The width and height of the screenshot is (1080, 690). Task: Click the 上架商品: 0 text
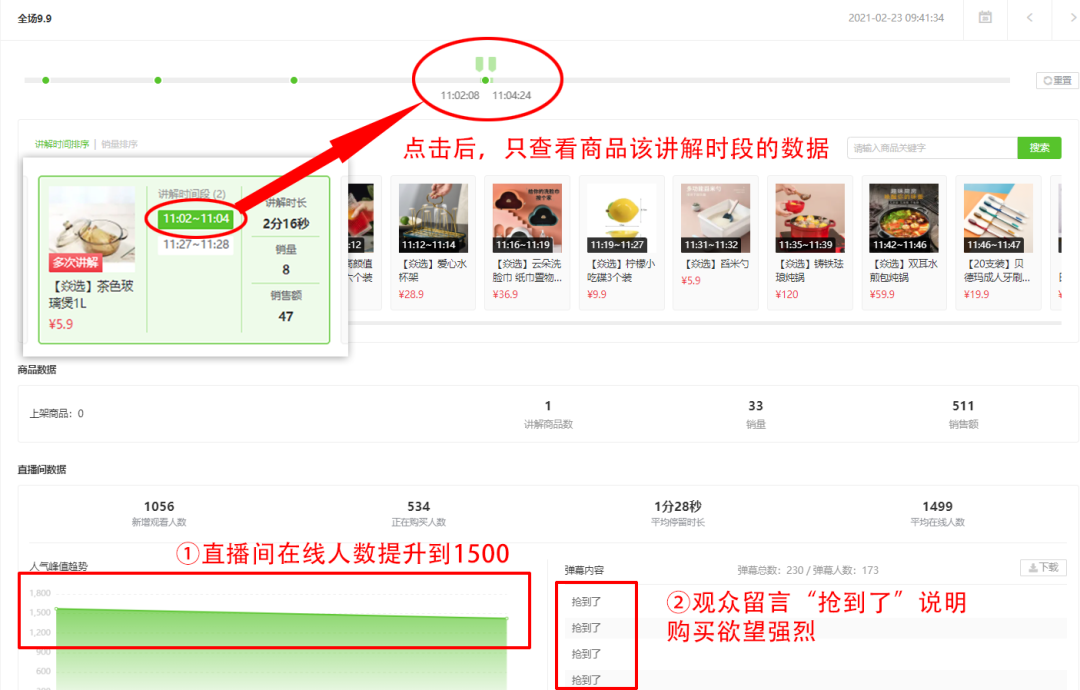[56, 413]
